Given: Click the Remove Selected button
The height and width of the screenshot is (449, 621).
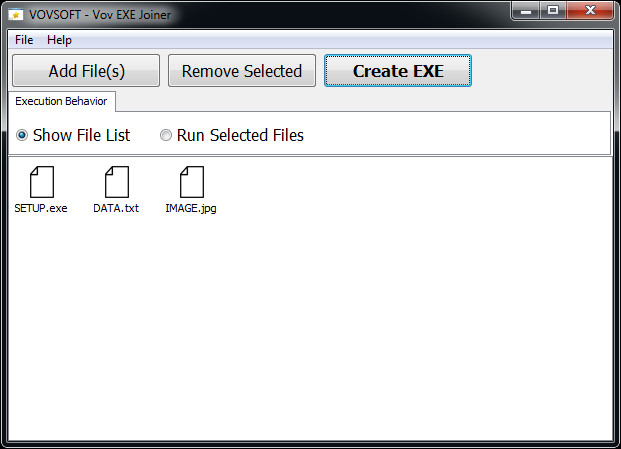Looking at the screenshot, I should pos(242,71).
